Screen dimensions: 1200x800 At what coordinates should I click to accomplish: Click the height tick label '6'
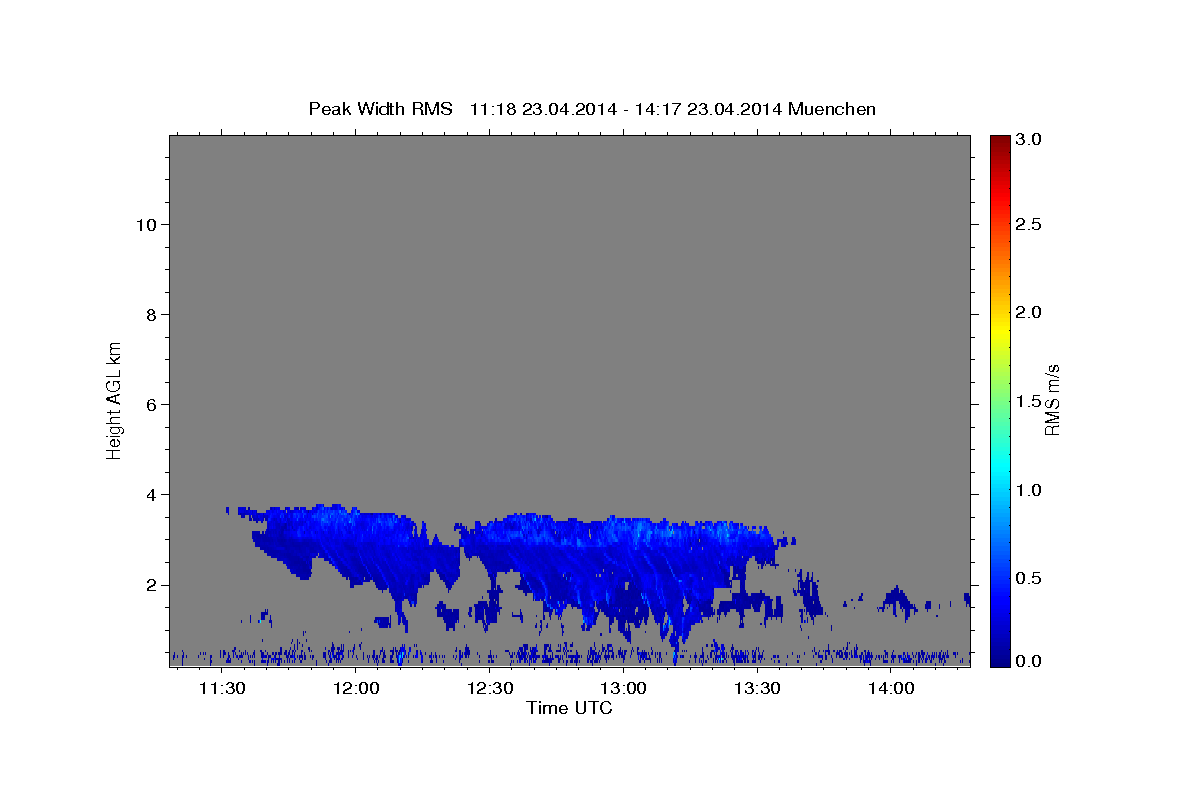pos(149,404)
